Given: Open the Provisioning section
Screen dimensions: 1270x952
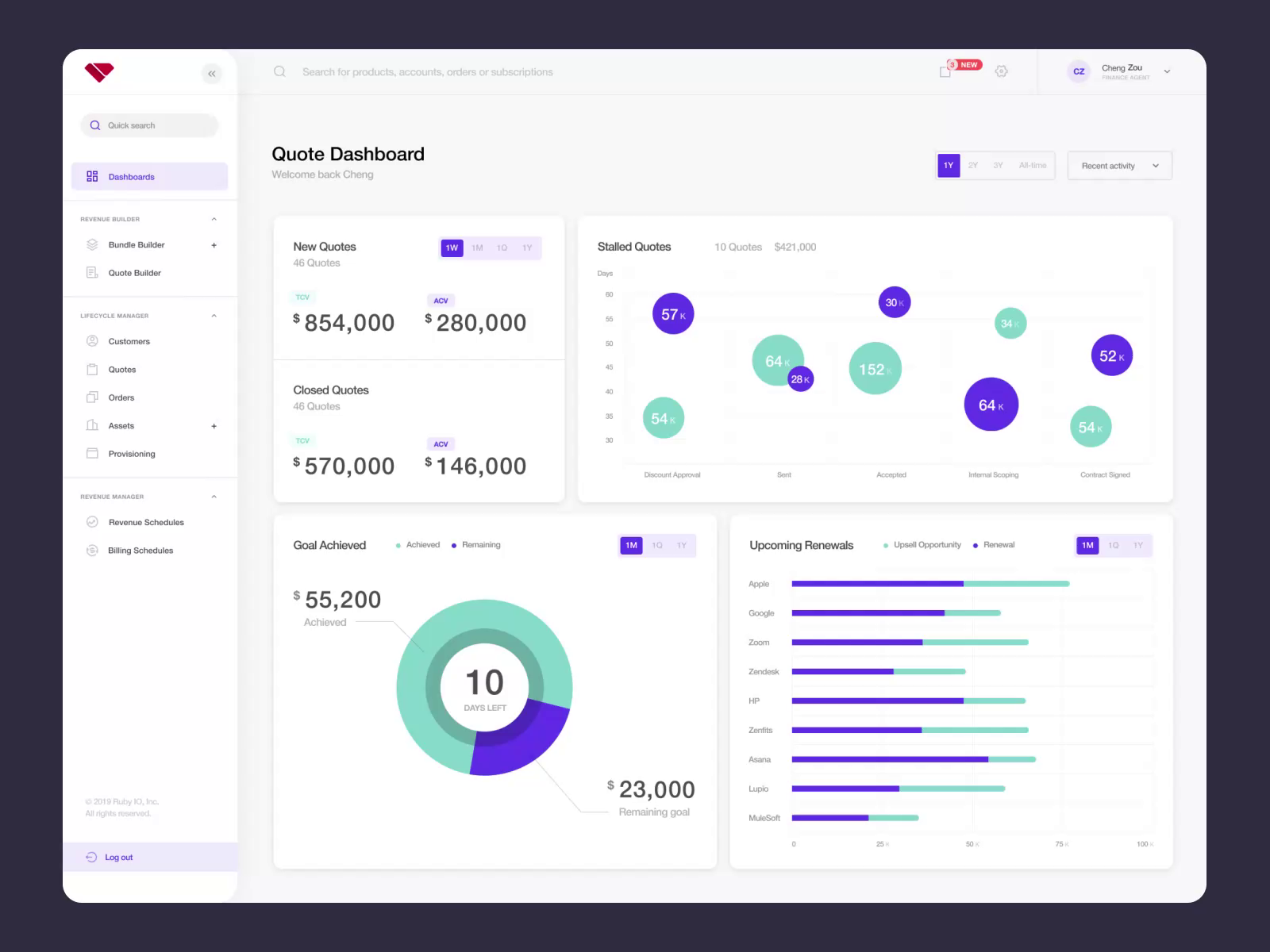Looking at the screenshot, I should coord(131,453).
